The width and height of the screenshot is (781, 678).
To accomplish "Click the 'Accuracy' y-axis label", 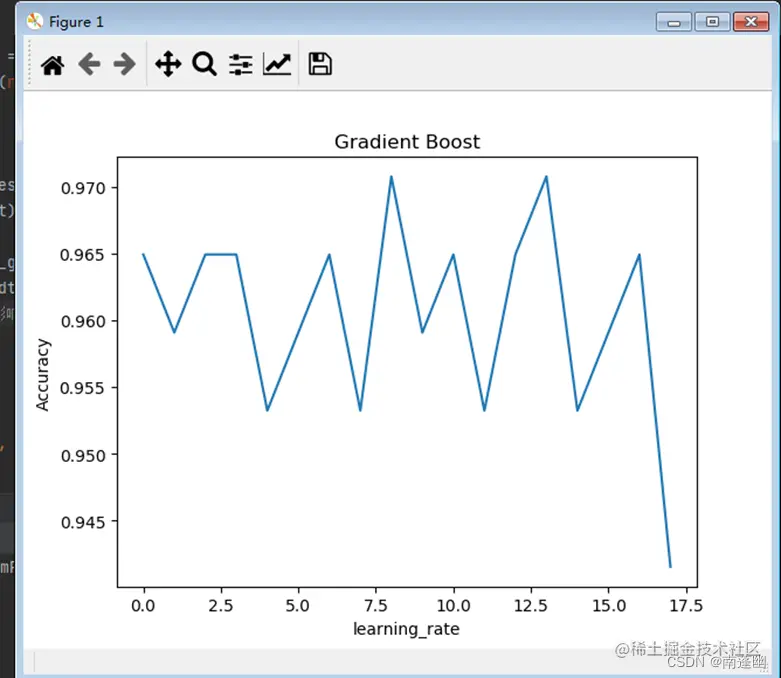I will (x=43, y=375).
